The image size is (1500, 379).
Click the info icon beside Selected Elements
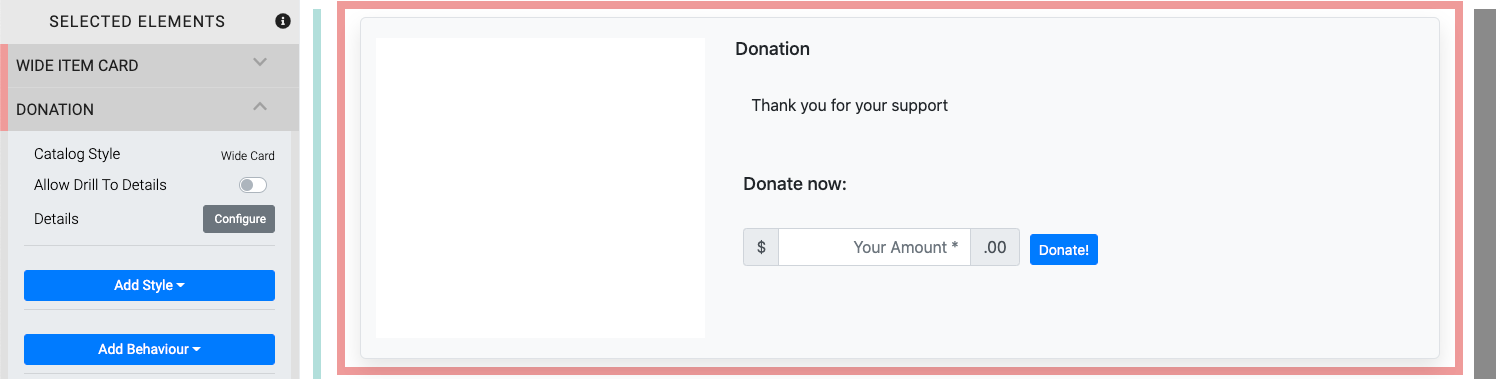(x=283, y=21)
